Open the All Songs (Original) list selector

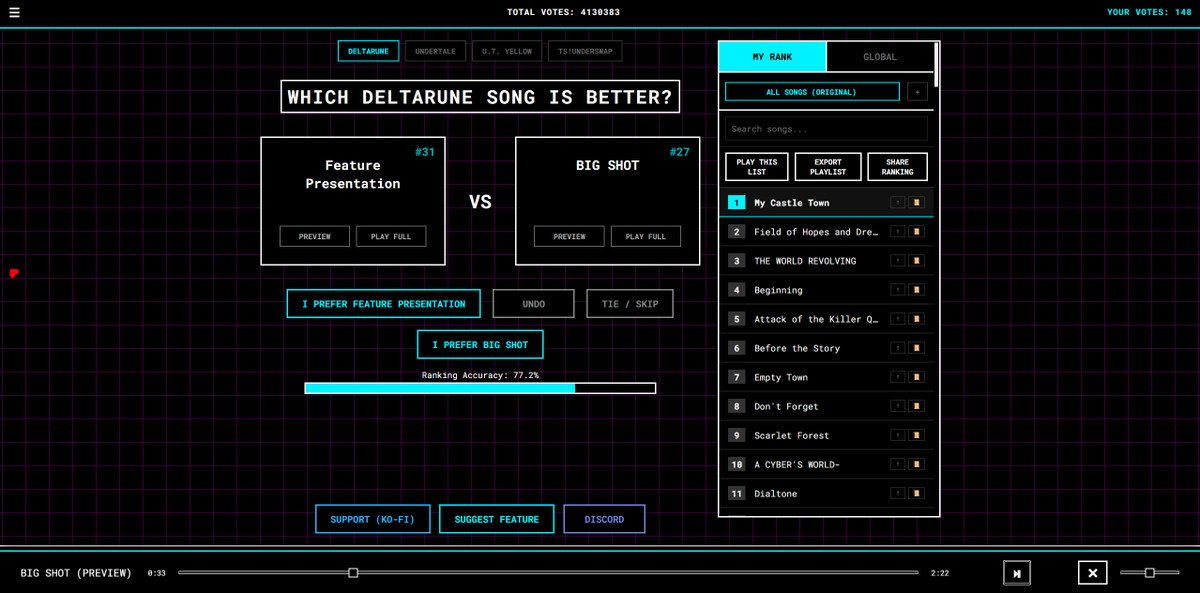[x=811, y=92]
